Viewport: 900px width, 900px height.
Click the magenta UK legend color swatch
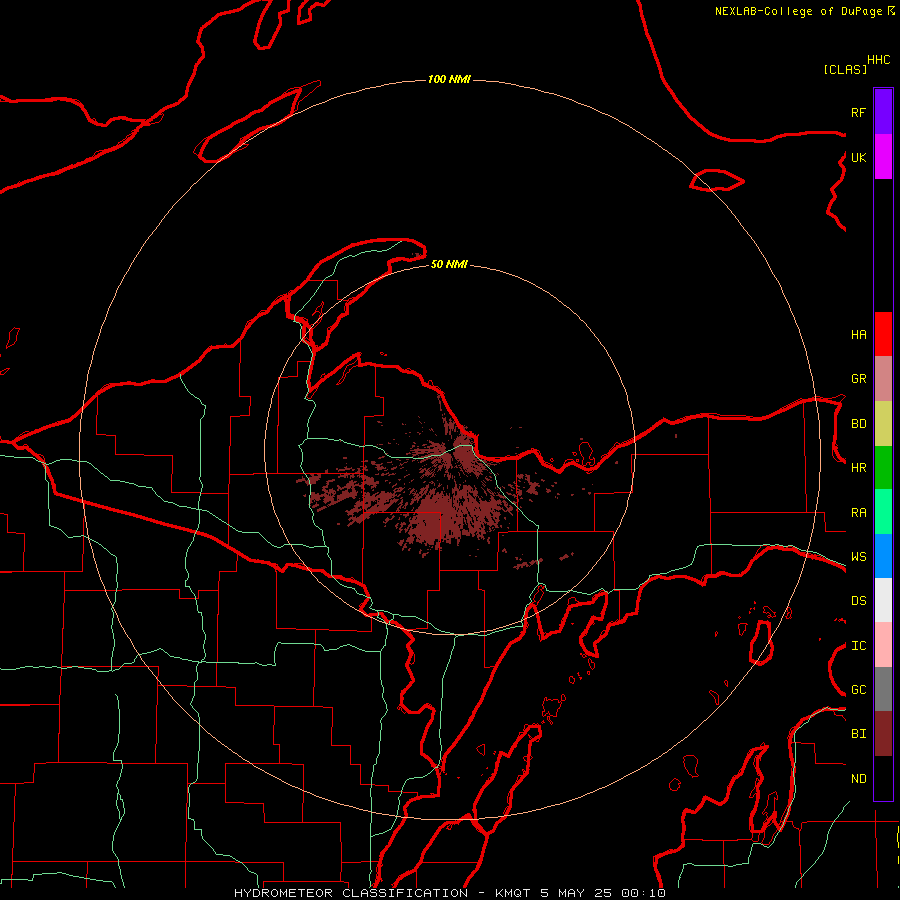(x=883, y=157)
